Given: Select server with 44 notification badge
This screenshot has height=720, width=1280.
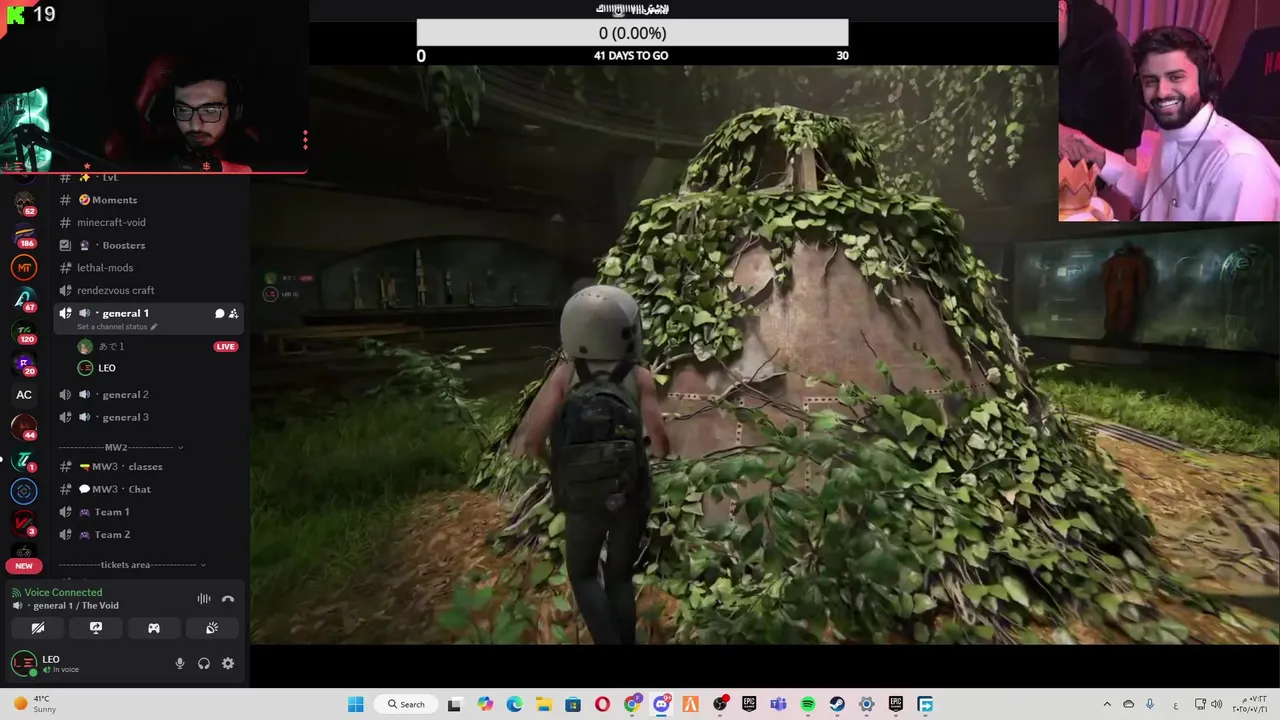Looking at the screenshot, I should point(24,427).
